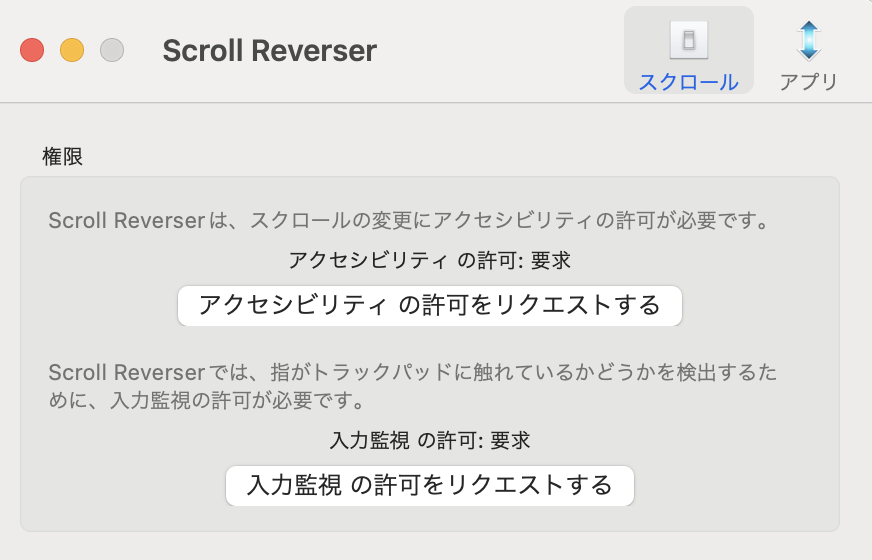Click the grayed-out zoom window button
The image size is (872, 560).
point(112,50)
